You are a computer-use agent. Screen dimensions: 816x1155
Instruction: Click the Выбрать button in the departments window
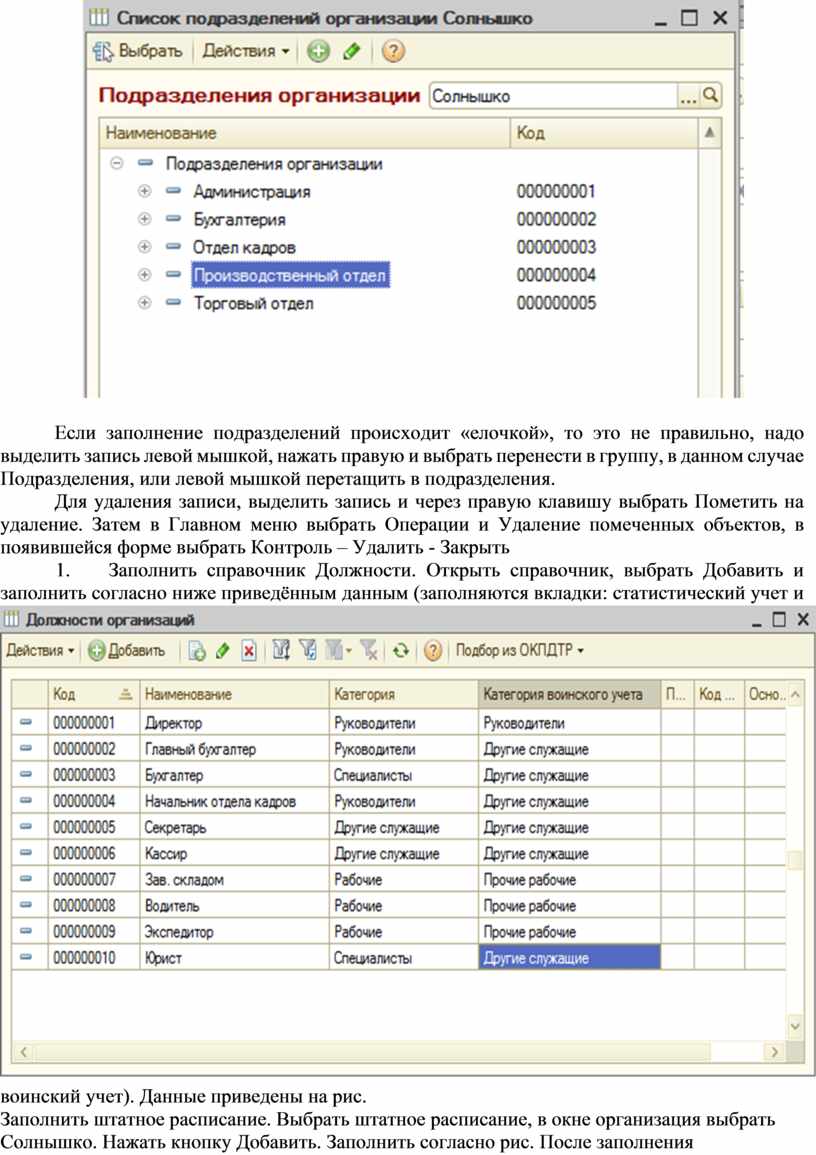click(138, 51)
